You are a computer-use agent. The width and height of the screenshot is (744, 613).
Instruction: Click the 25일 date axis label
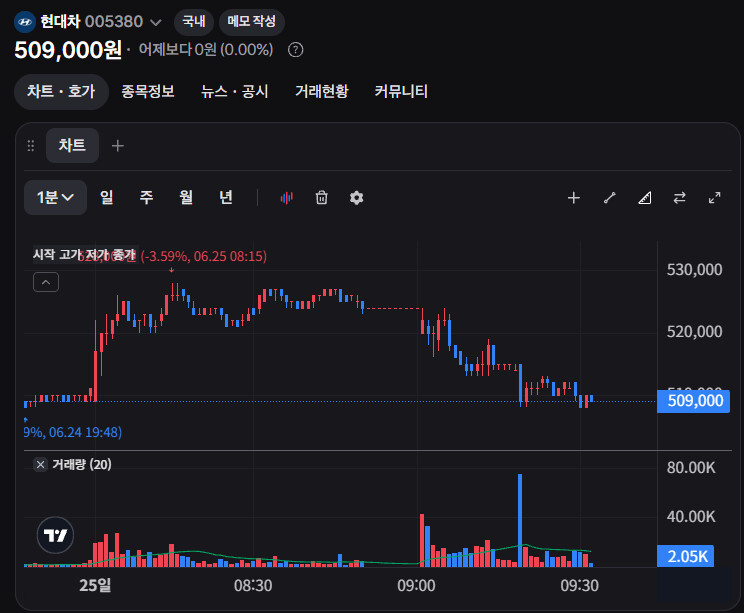(x=95, y=585)
